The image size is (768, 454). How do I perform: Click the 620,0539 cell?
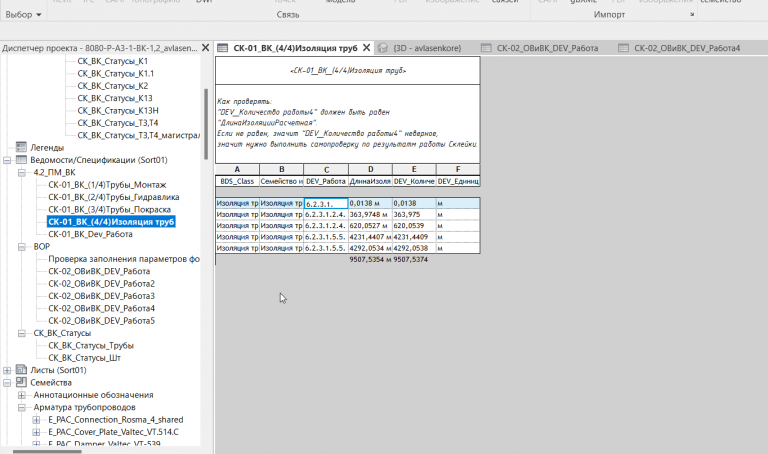[x=414, y=226]
